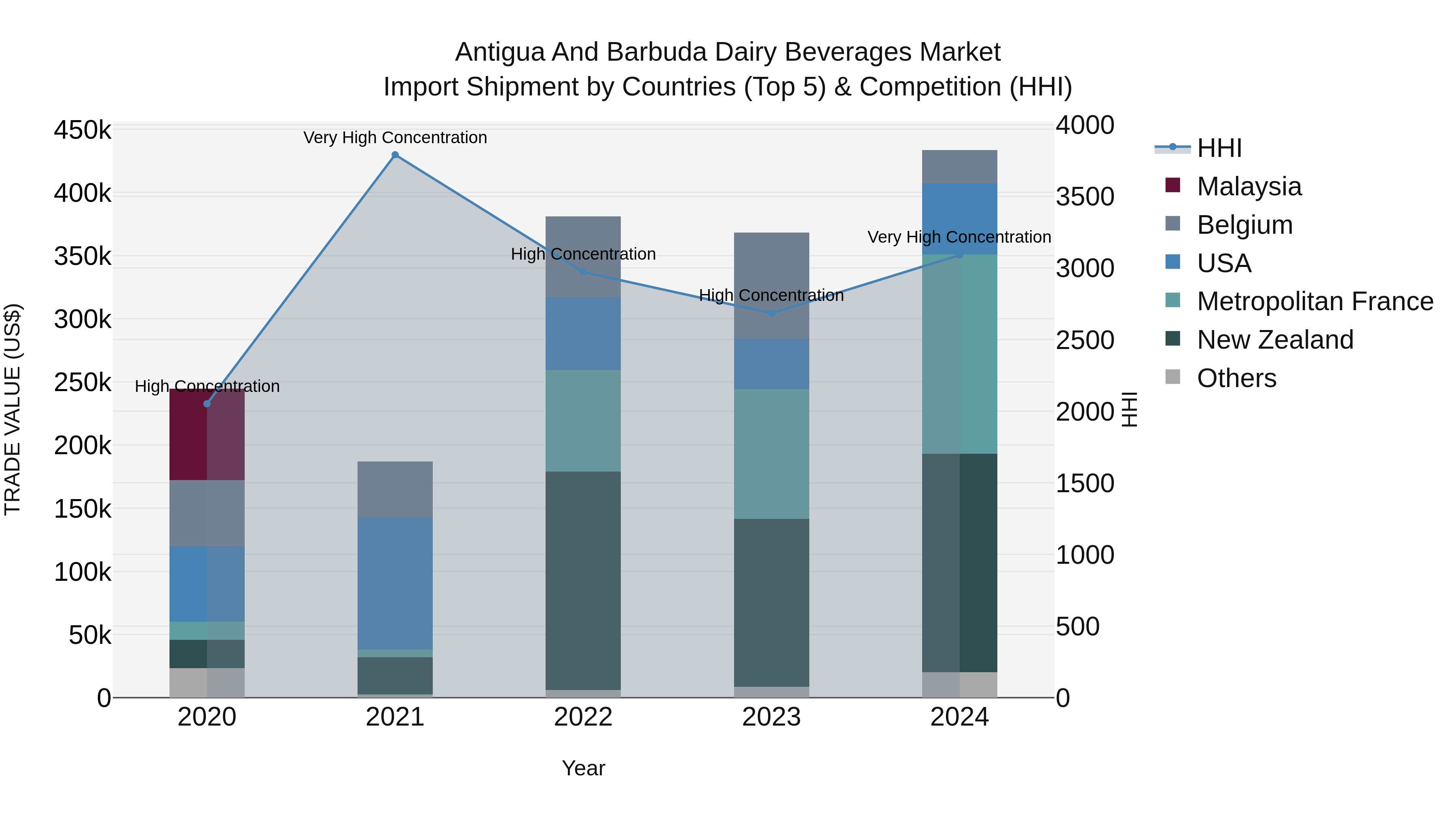Click the 2023 'High Concentration' annotation
1456x819 pixels.
[x=772, y=295]
